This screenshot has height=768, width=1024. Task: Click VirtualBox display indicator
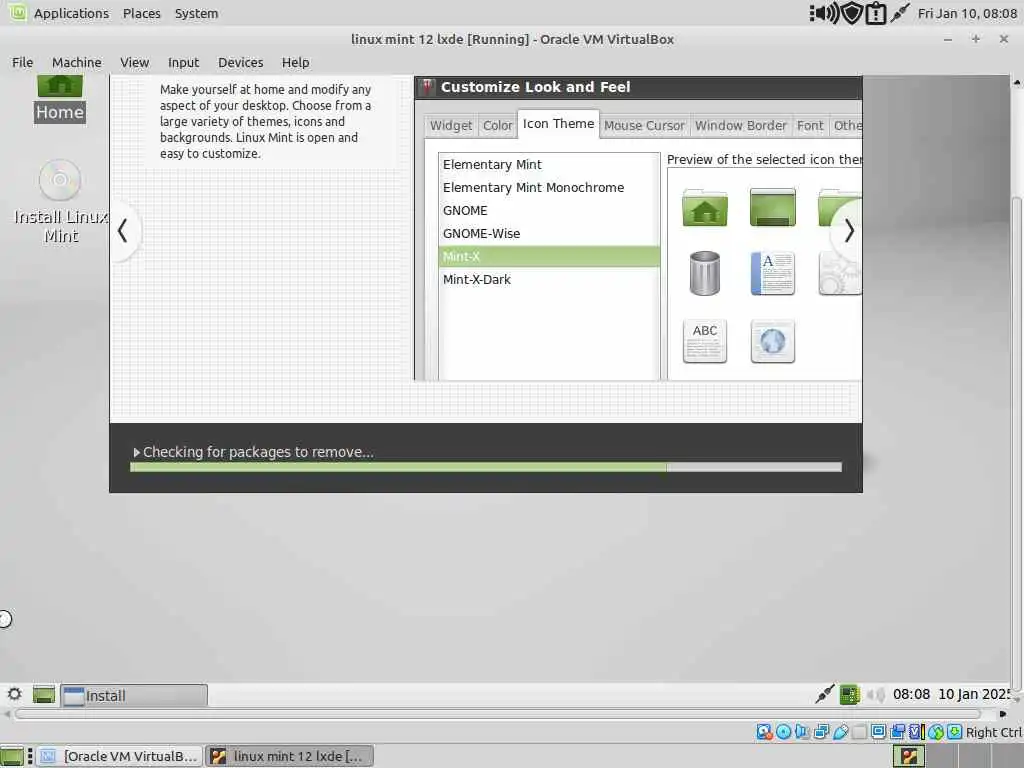coord(878,731)
